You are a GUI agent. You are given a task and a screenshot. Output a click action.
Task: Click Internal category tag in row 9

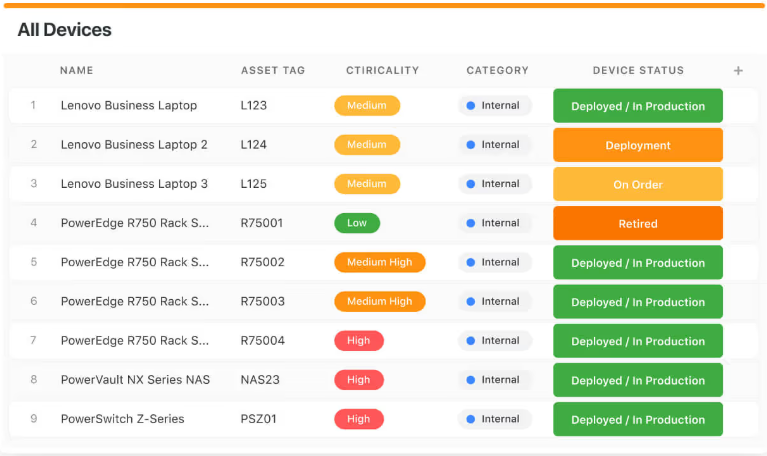[x=495, y=419]
